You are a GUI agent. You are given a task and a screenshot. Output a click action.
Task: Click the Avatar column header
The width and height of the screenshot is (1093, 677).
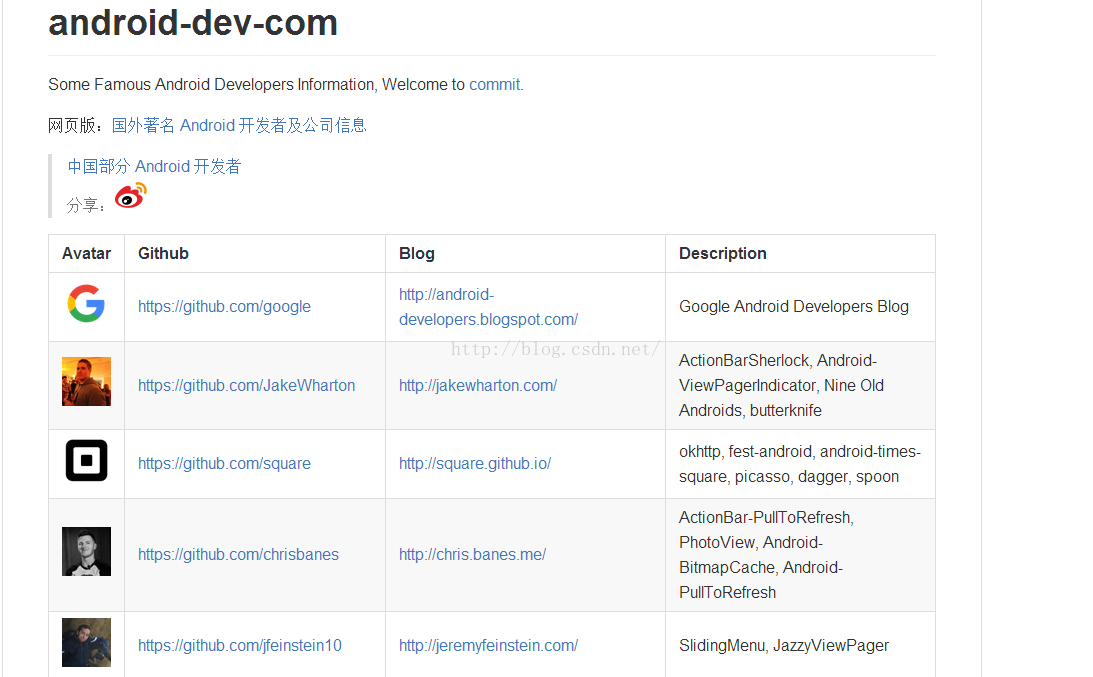tap(86, 254)
